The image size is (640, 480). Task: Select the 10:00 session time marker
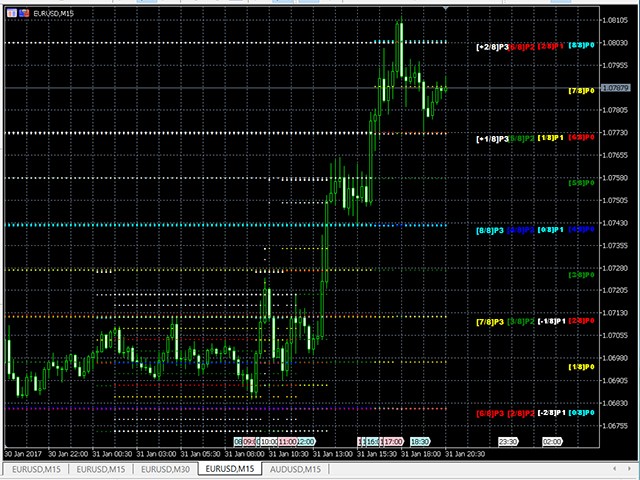click(269, 442)
